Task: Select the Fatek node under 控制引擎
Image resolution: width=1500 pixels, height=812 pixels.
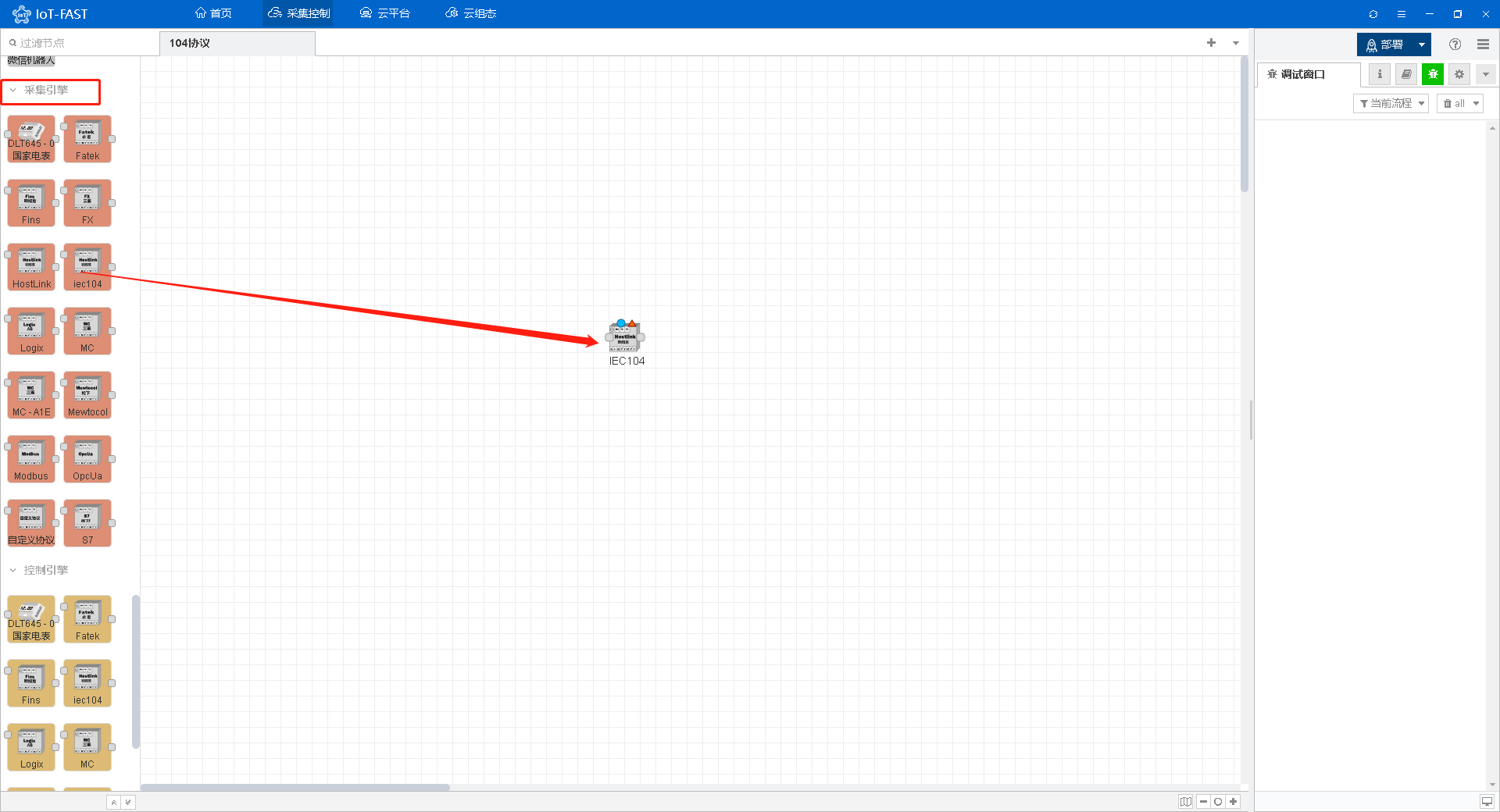Action: click(x=87, y=619)
